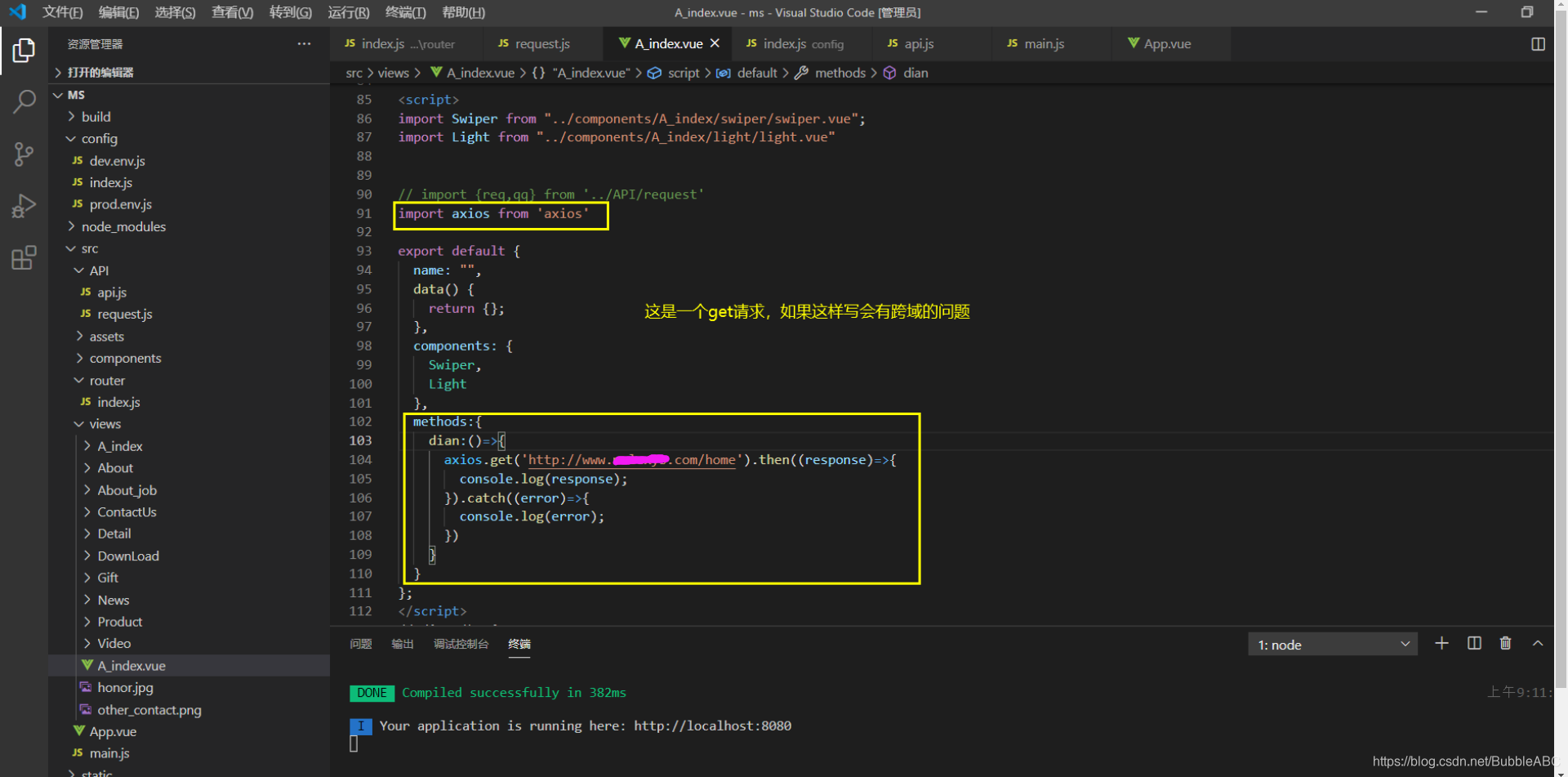
Task: Open the 帮助(H) menu
Action: [x=463, y=12]
